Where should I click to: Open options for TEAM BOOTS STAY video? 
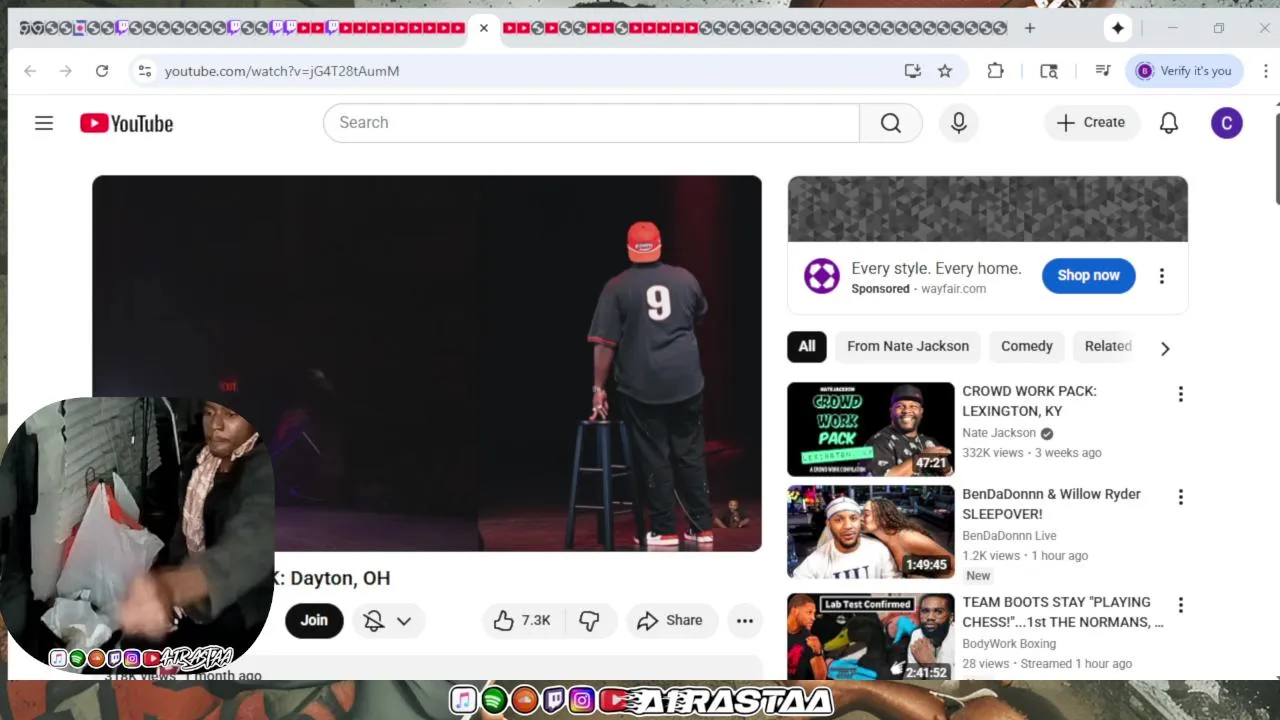[1180, 605]
